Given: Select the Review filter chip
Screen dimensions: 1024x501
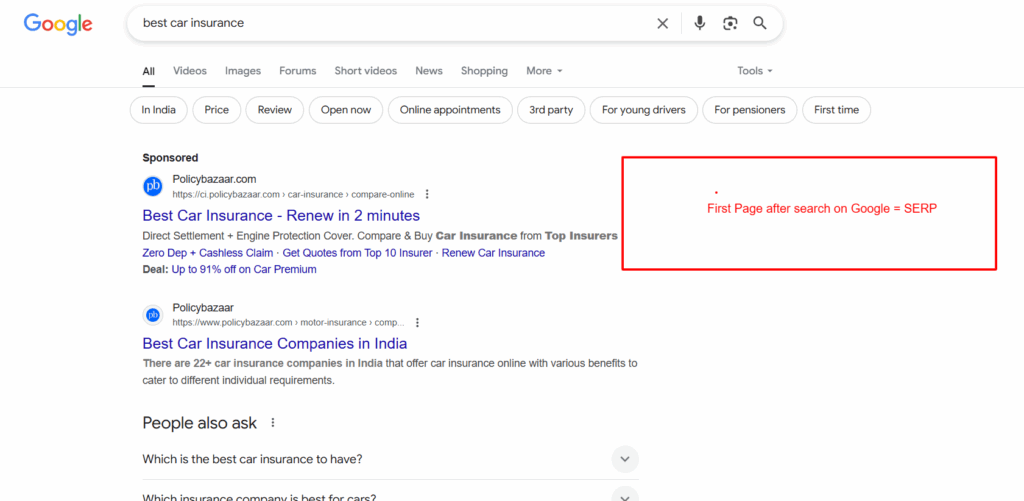Looking at the screenshot, I should point(274,110).
